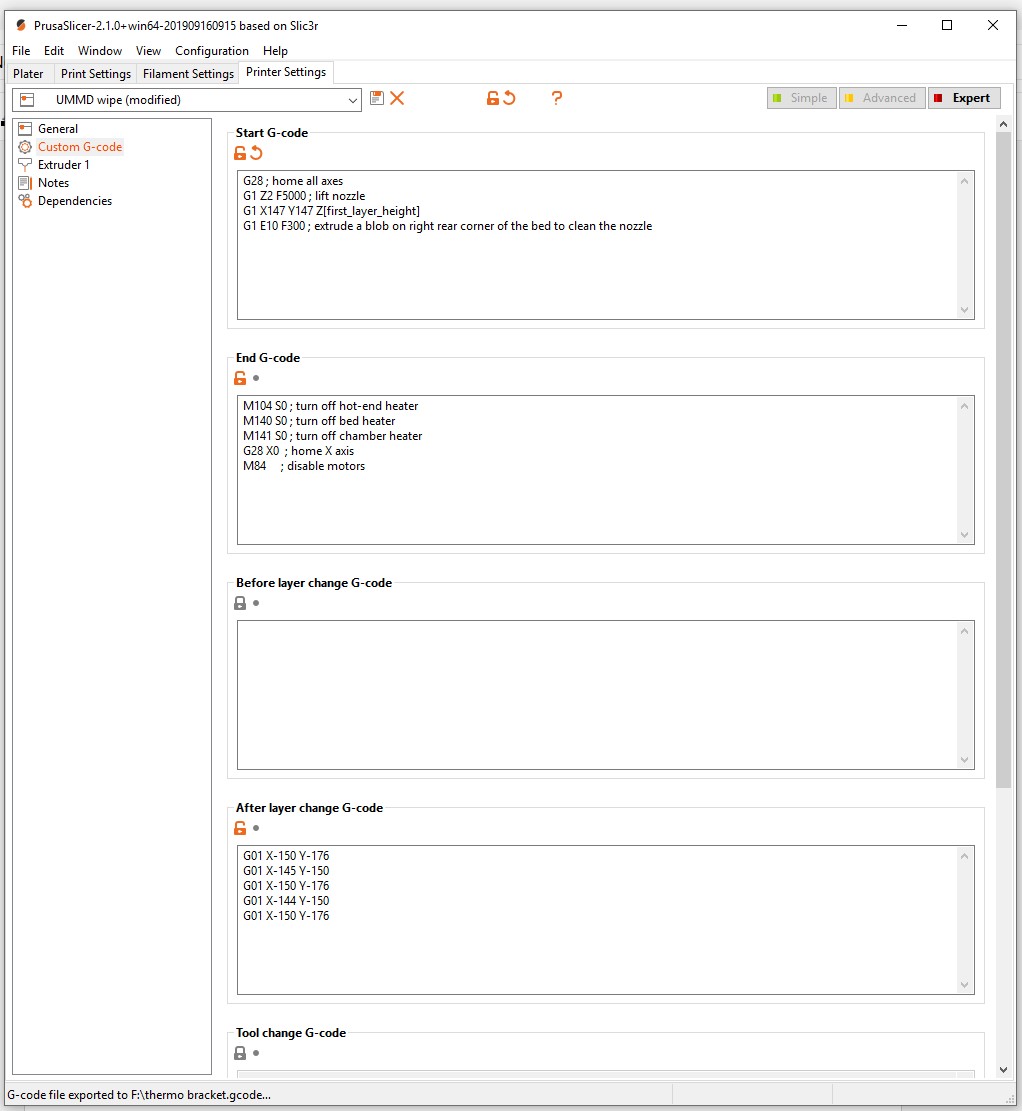This screenshot has height=1111, width=1022.
Task: Click 'G-code file exported' status bar message
Action: pos(139,1095)
